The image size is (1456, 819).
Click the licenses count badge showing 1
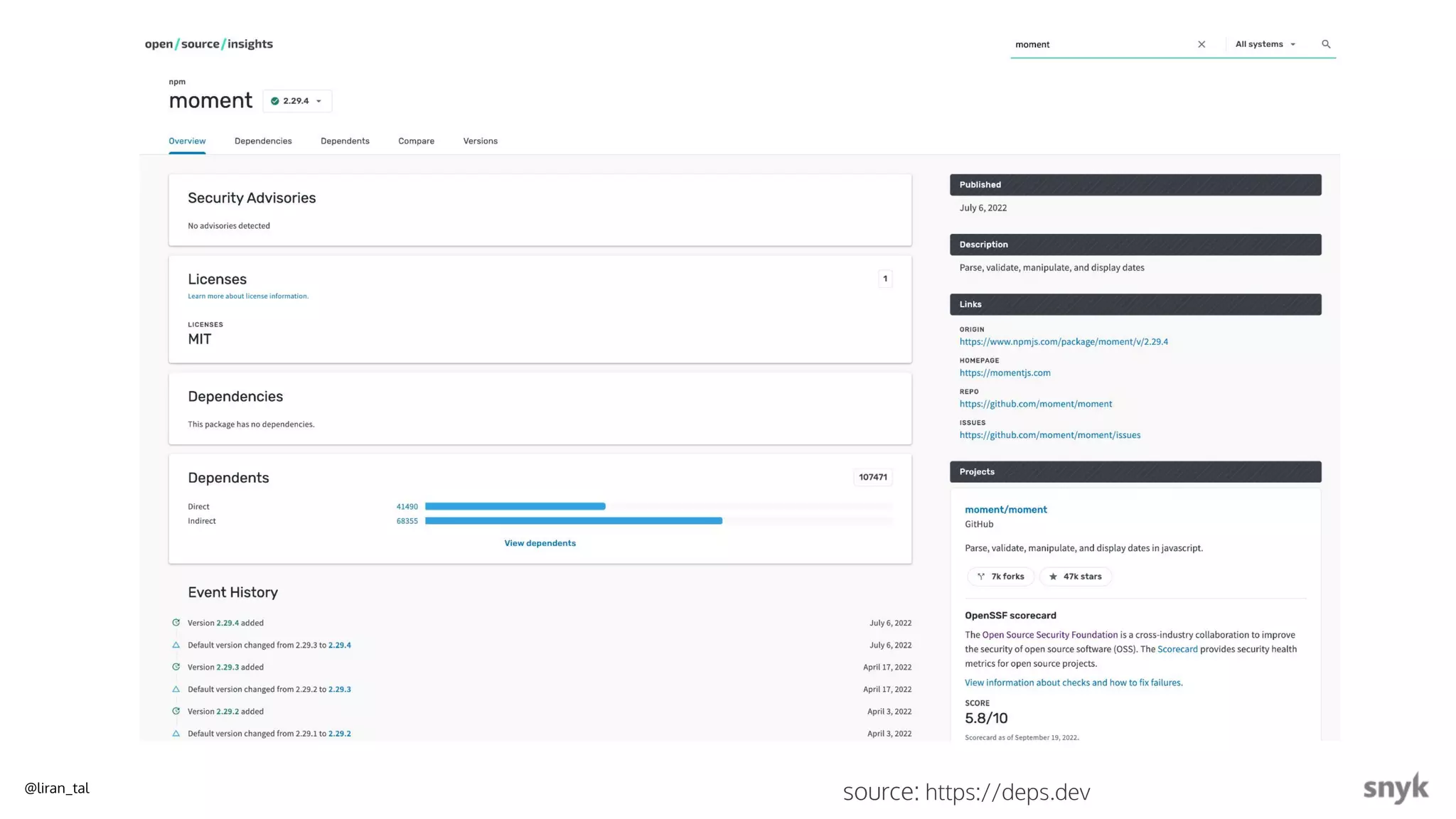coord(885,279)
